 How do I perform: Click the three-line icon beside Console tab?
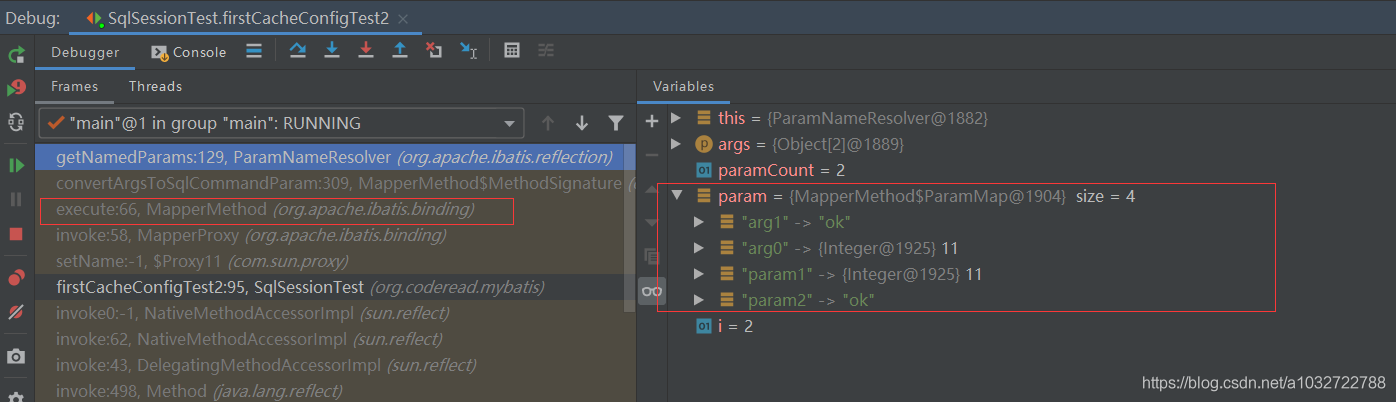pyautogui.click(x=254, y=51)
